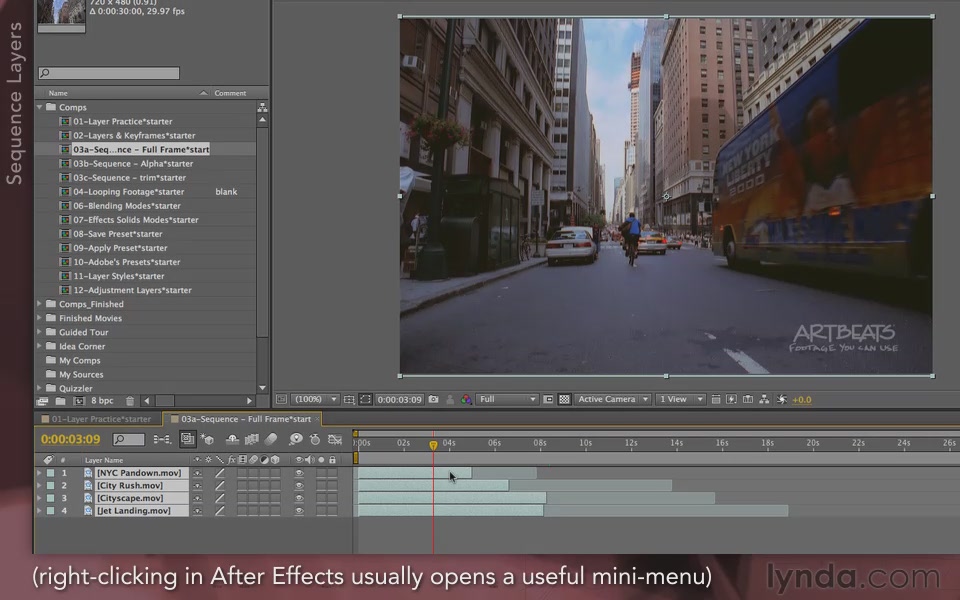Screen dimensions: 960x600
Task: Open graph editor icon
Action: point(335,439)
